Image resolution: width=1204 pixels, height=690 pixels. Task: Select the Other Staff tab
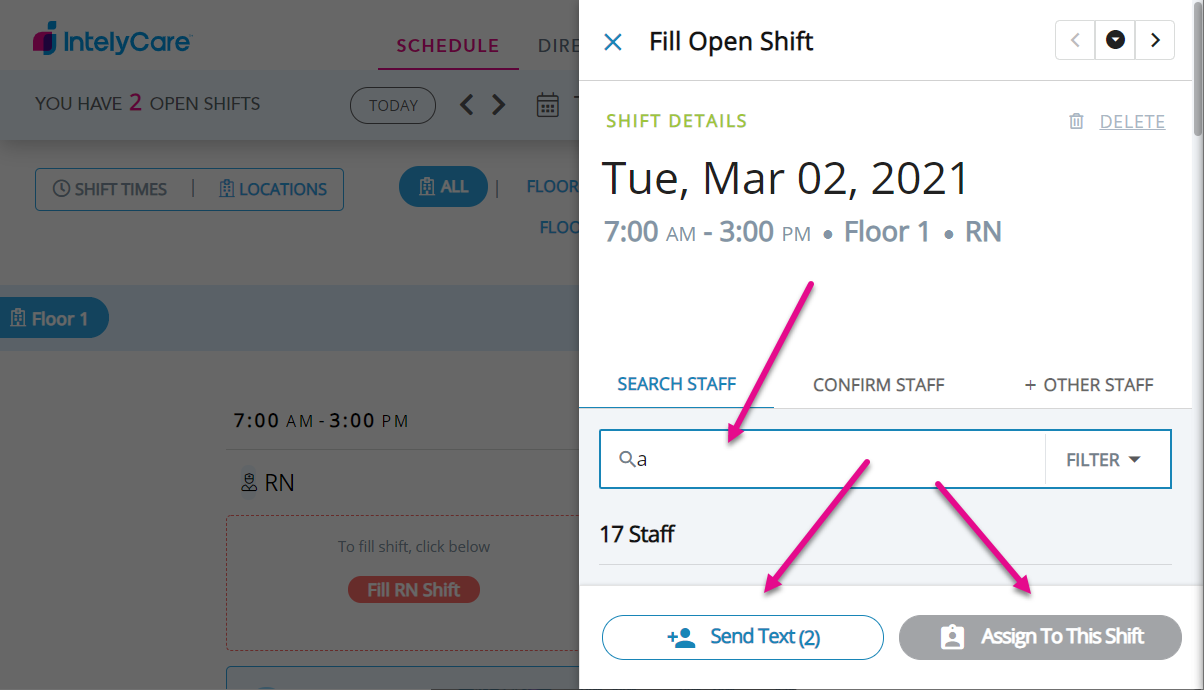(1089, 385)
